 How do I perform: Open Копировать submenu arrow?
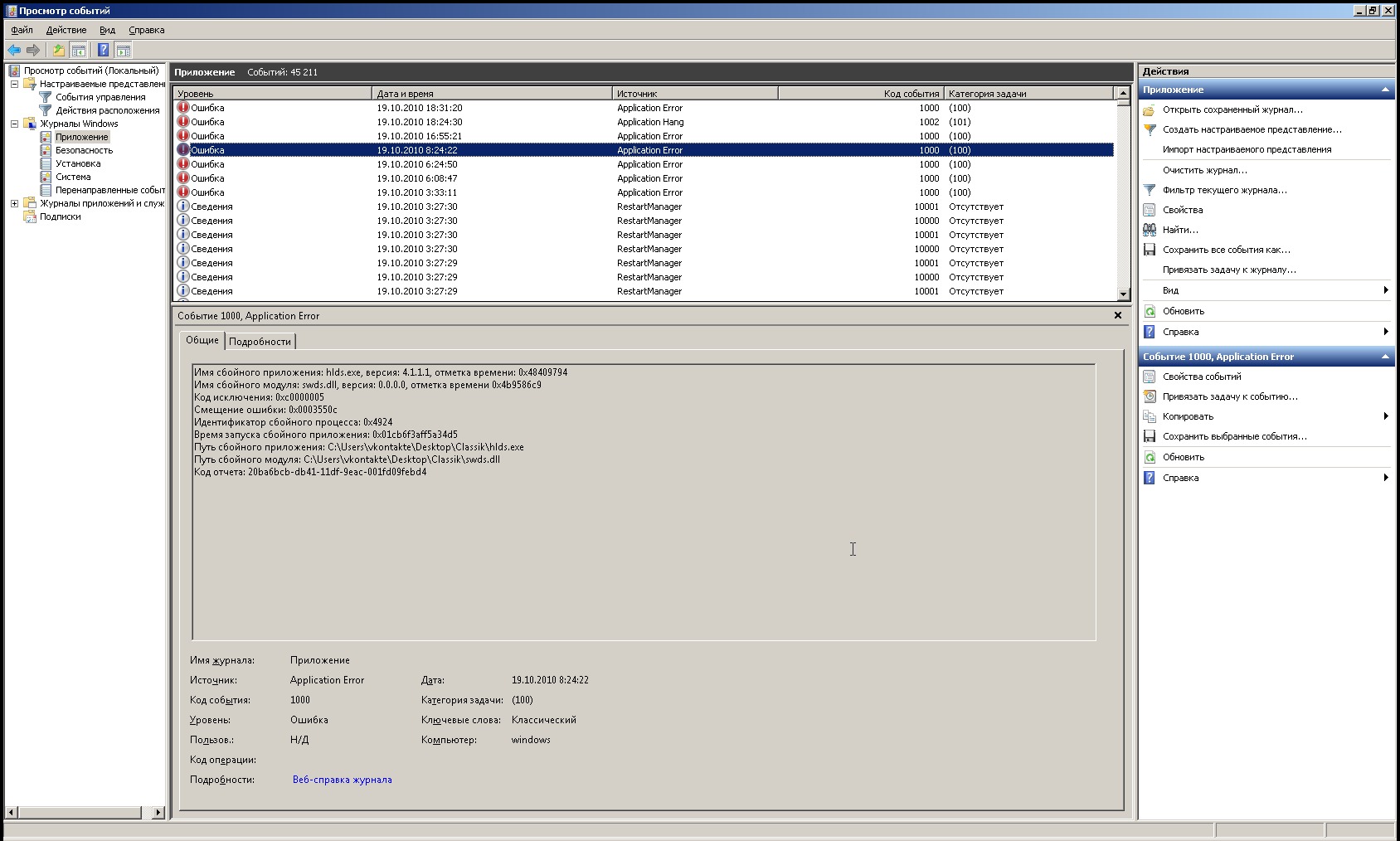(x=1386, y=416)
